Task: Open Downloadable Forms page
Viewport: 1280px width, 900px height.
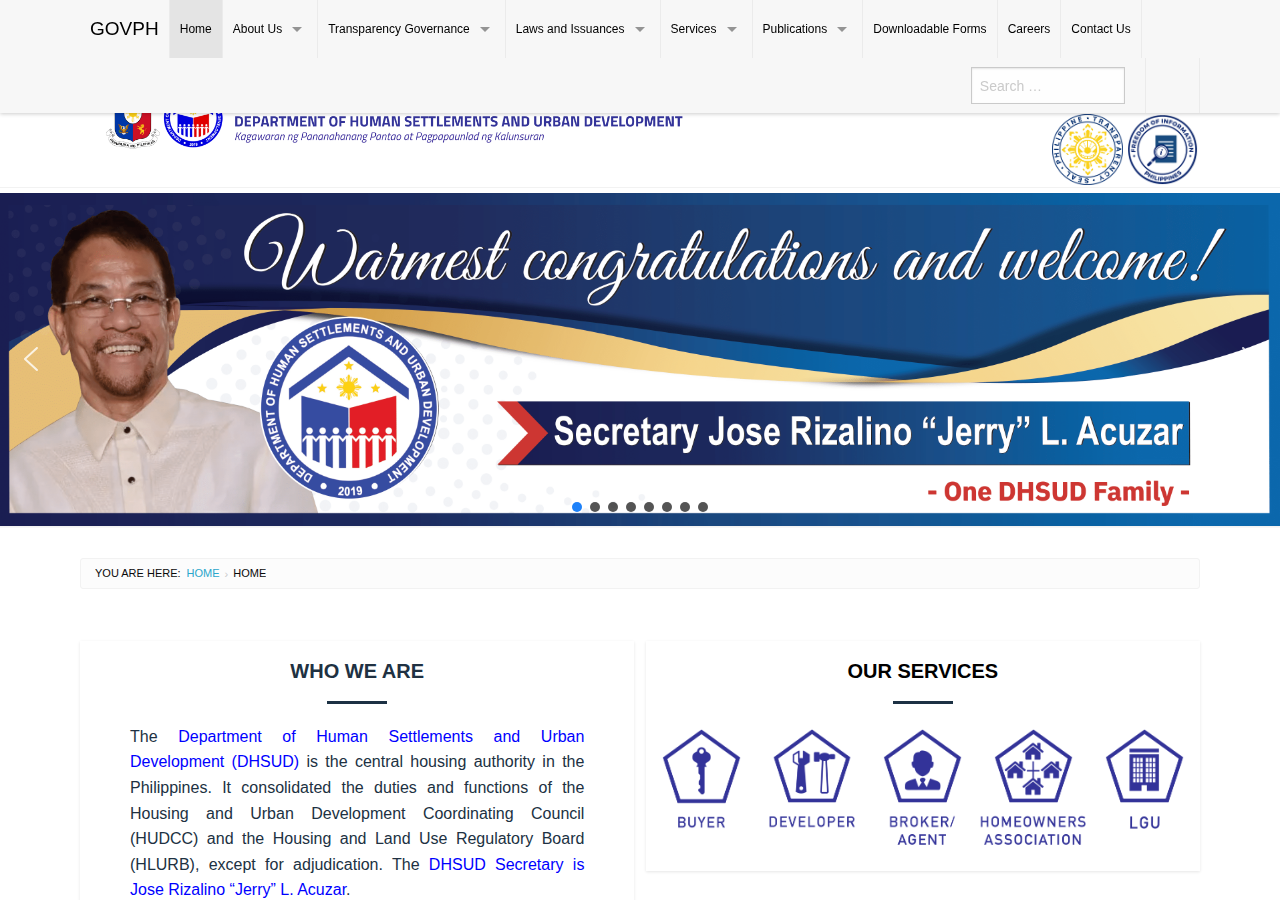Action: coord(930,29)
